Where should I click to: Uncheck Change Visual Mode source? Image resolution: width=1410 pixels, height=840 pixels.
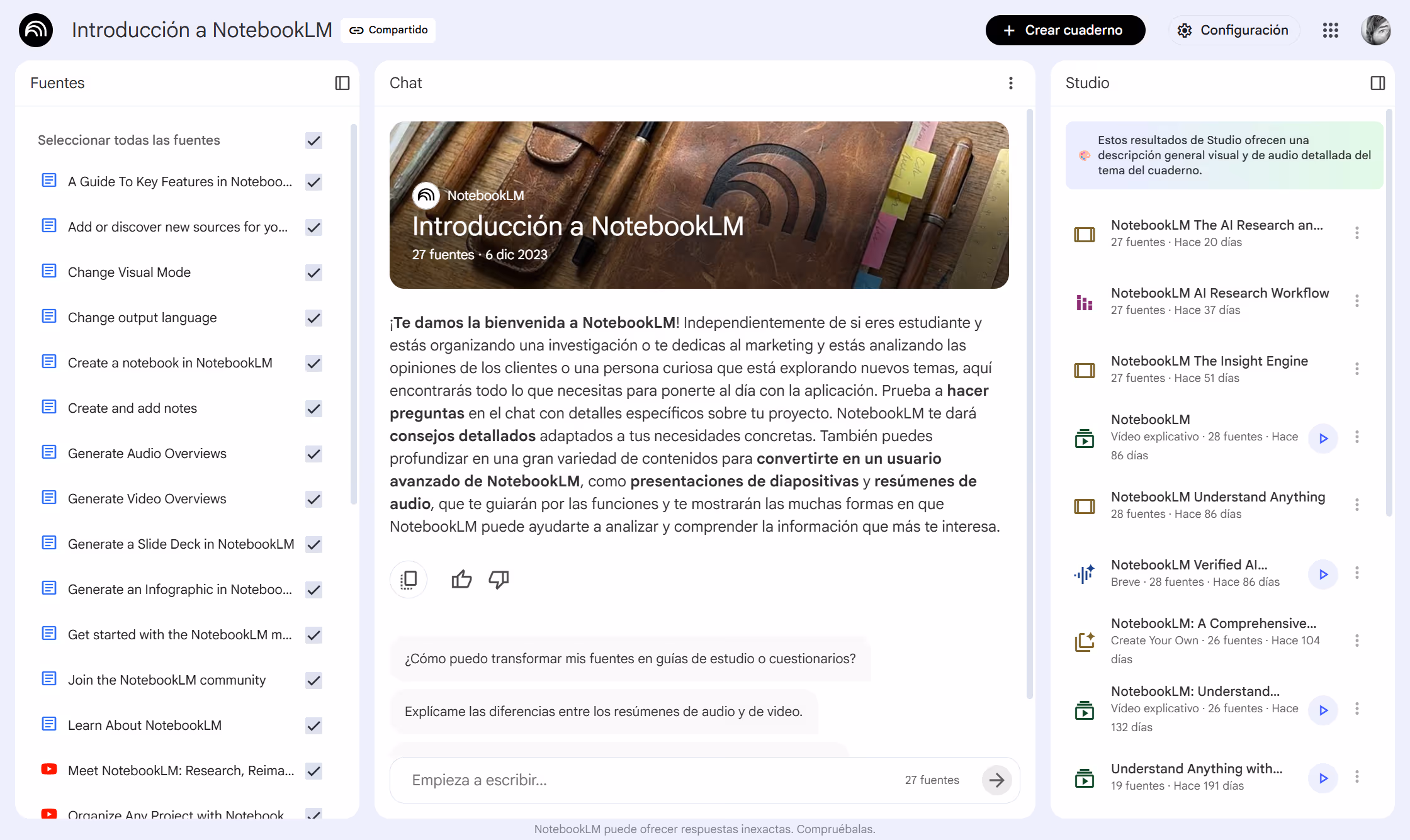[x=313, y=273]
